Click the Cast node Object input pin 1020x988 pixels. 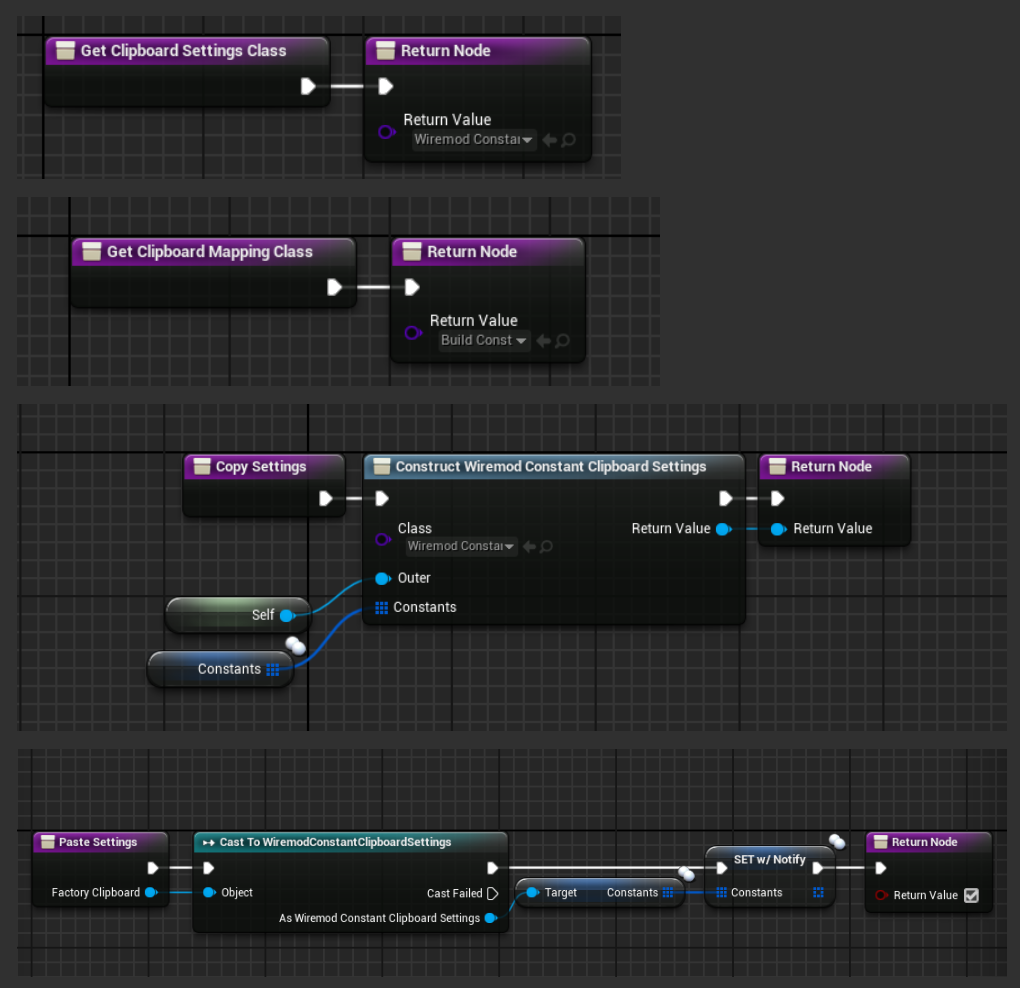[209, 892]
